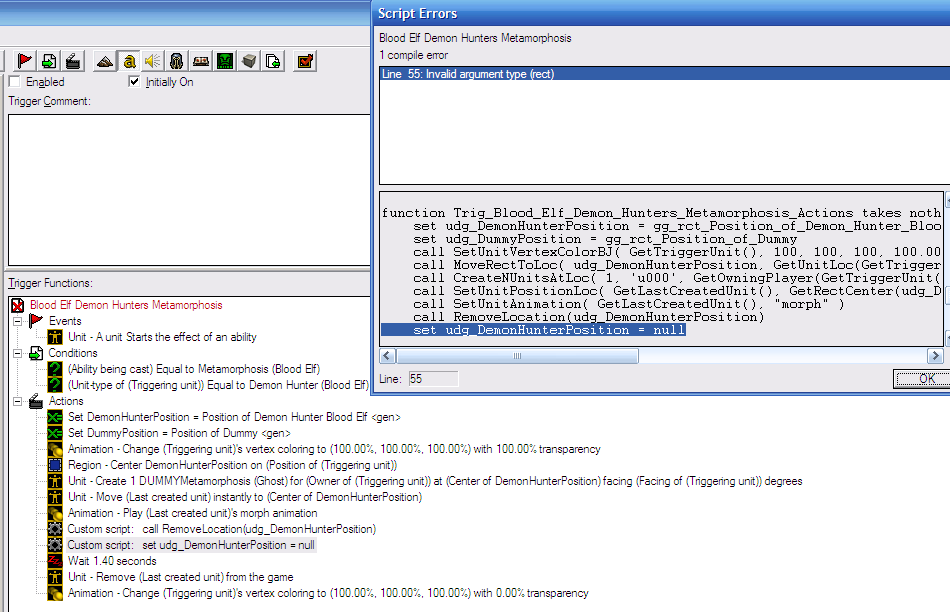Collapse the Events tree node

[18, 321]
